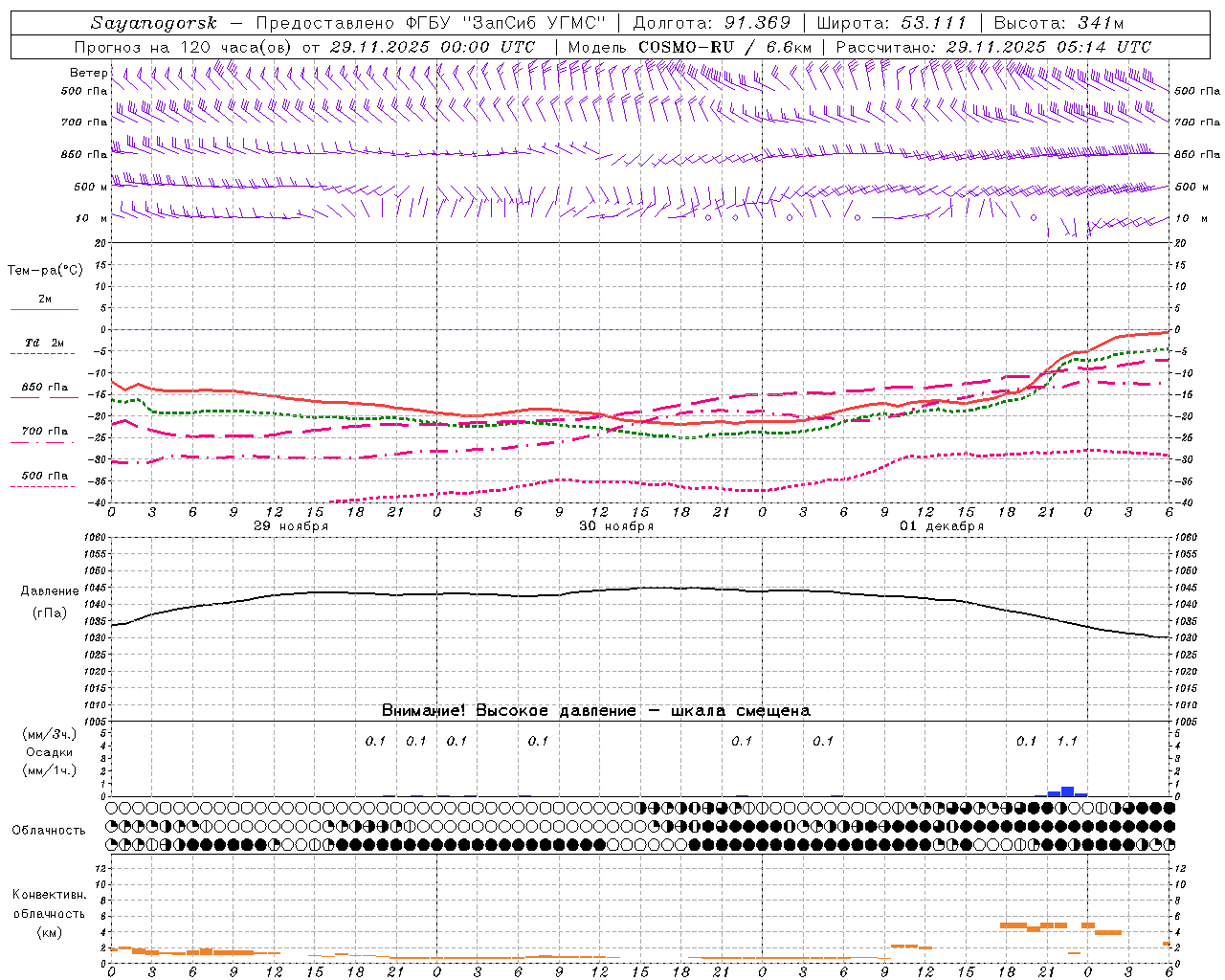Click 'Прогноз на 120 часа(ов)' forecast start text

tap(184, 47)
